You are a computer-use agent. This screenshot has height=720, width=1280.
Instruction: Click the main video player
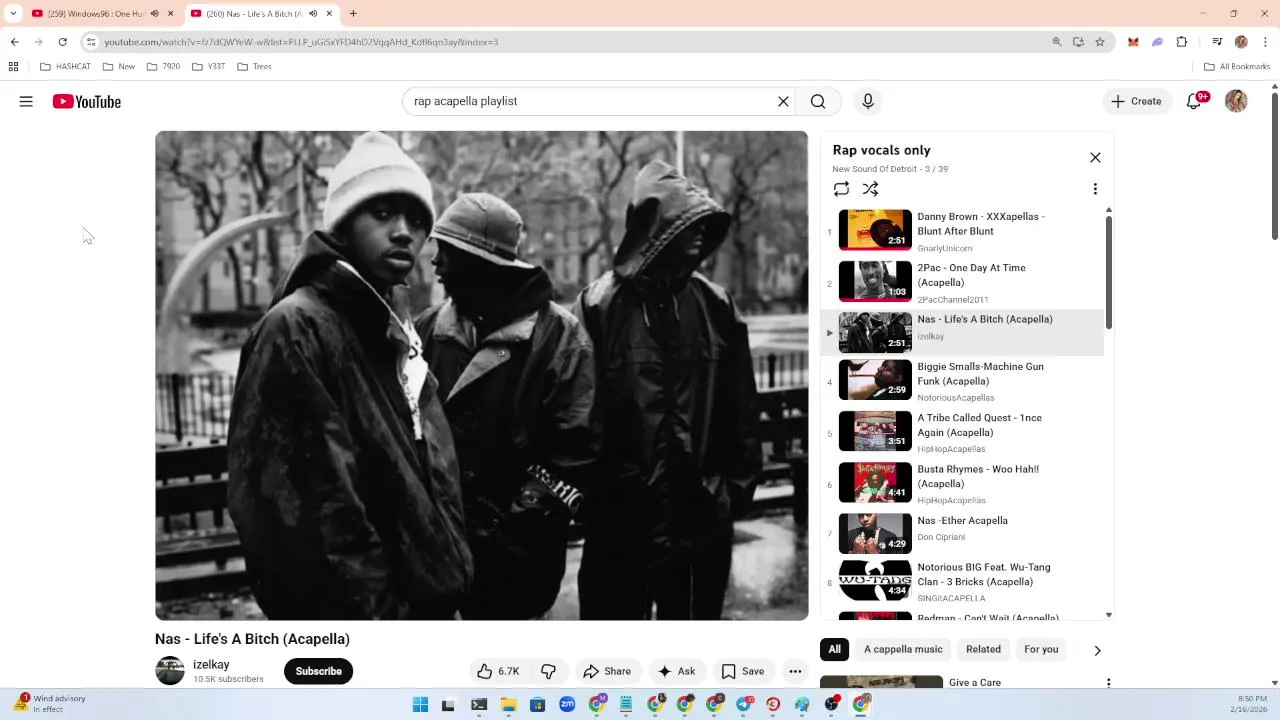coord(481,375)
